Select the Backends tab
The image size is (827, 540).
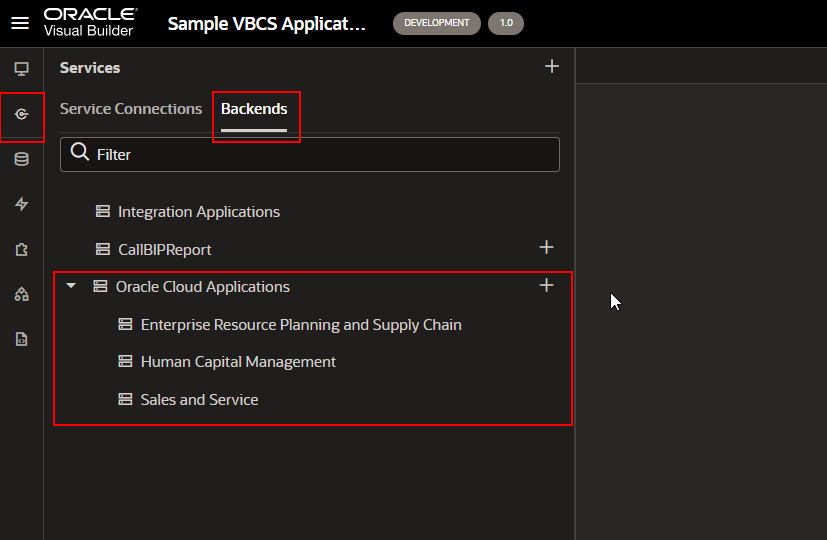(x=254, y=109)
